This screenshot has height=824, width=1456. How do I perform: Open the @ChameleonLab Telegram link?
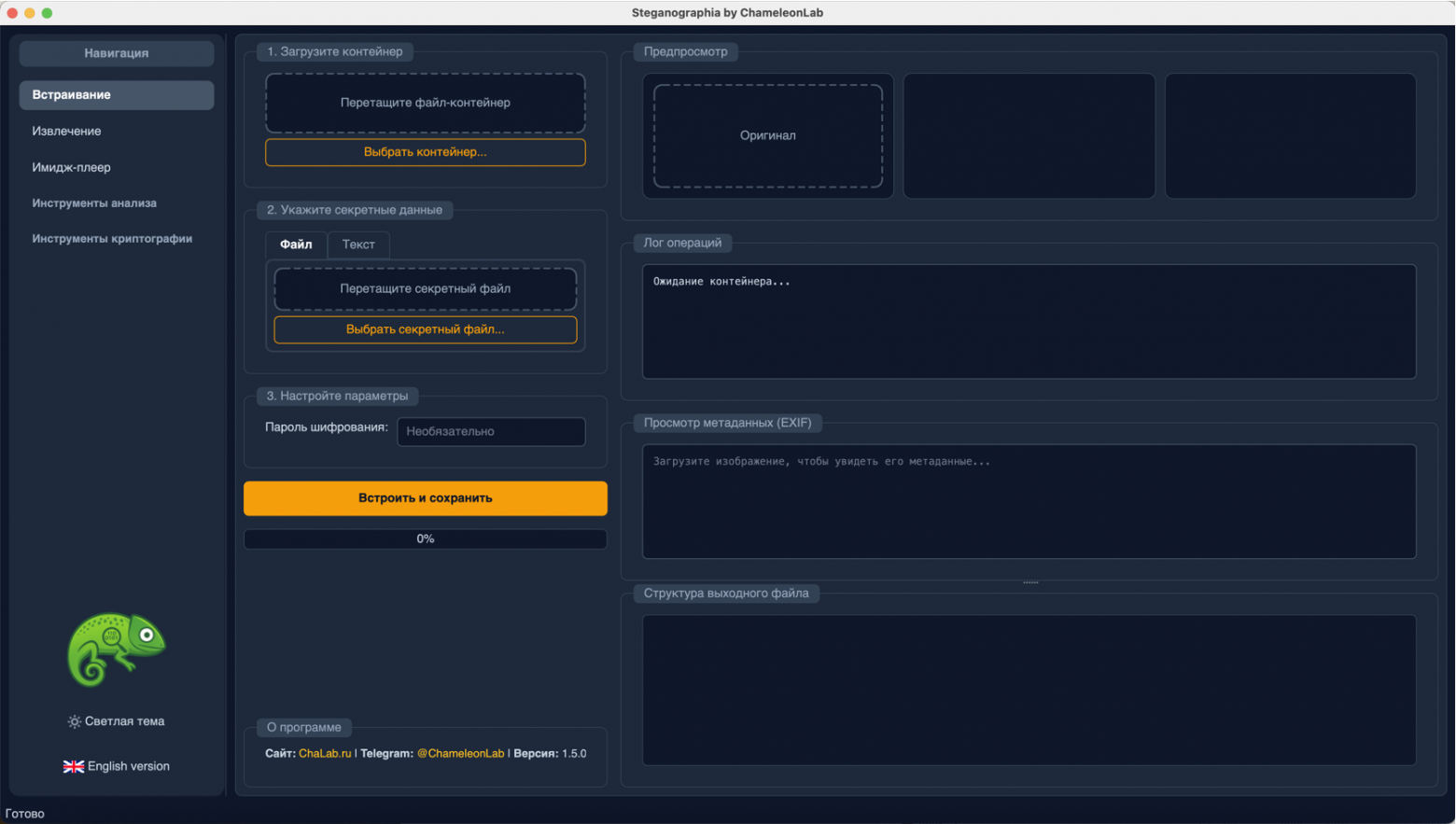click(x=460, y=753)
